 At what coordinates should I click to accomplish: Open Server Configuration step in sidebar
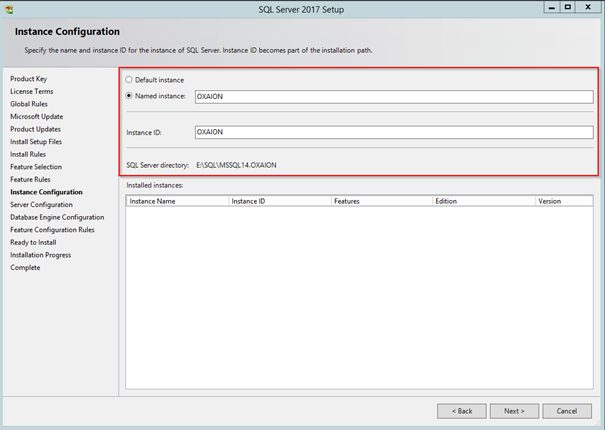click(41, 205)
